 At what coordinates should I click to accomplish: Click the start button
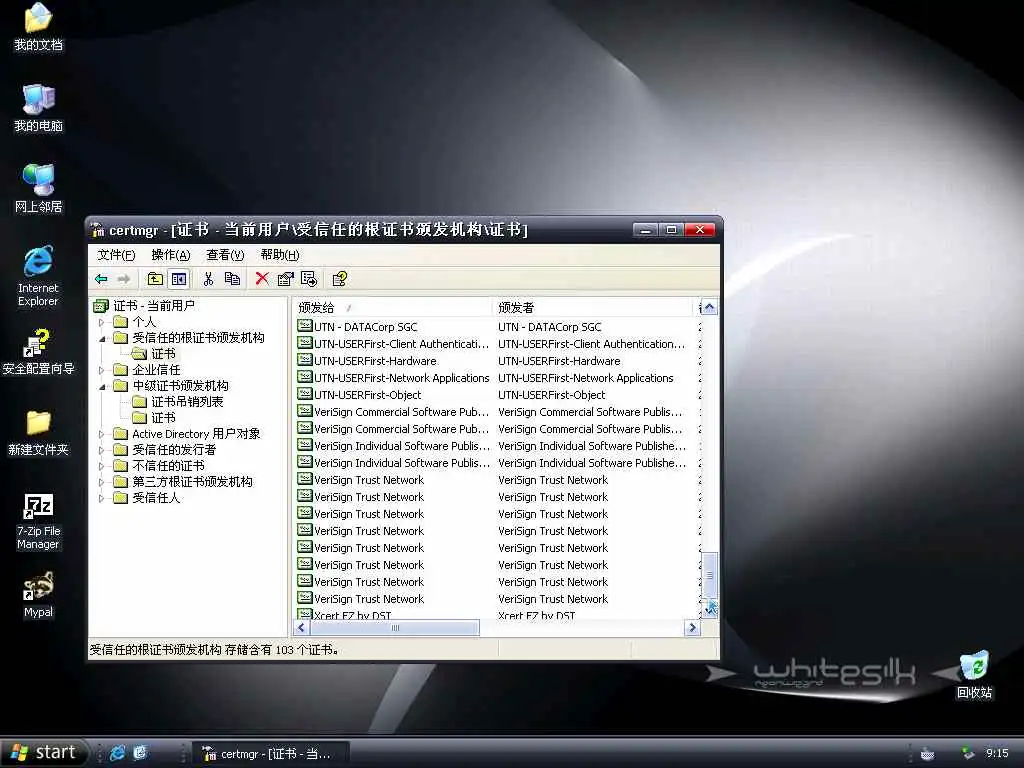click(x=43, y=753)
